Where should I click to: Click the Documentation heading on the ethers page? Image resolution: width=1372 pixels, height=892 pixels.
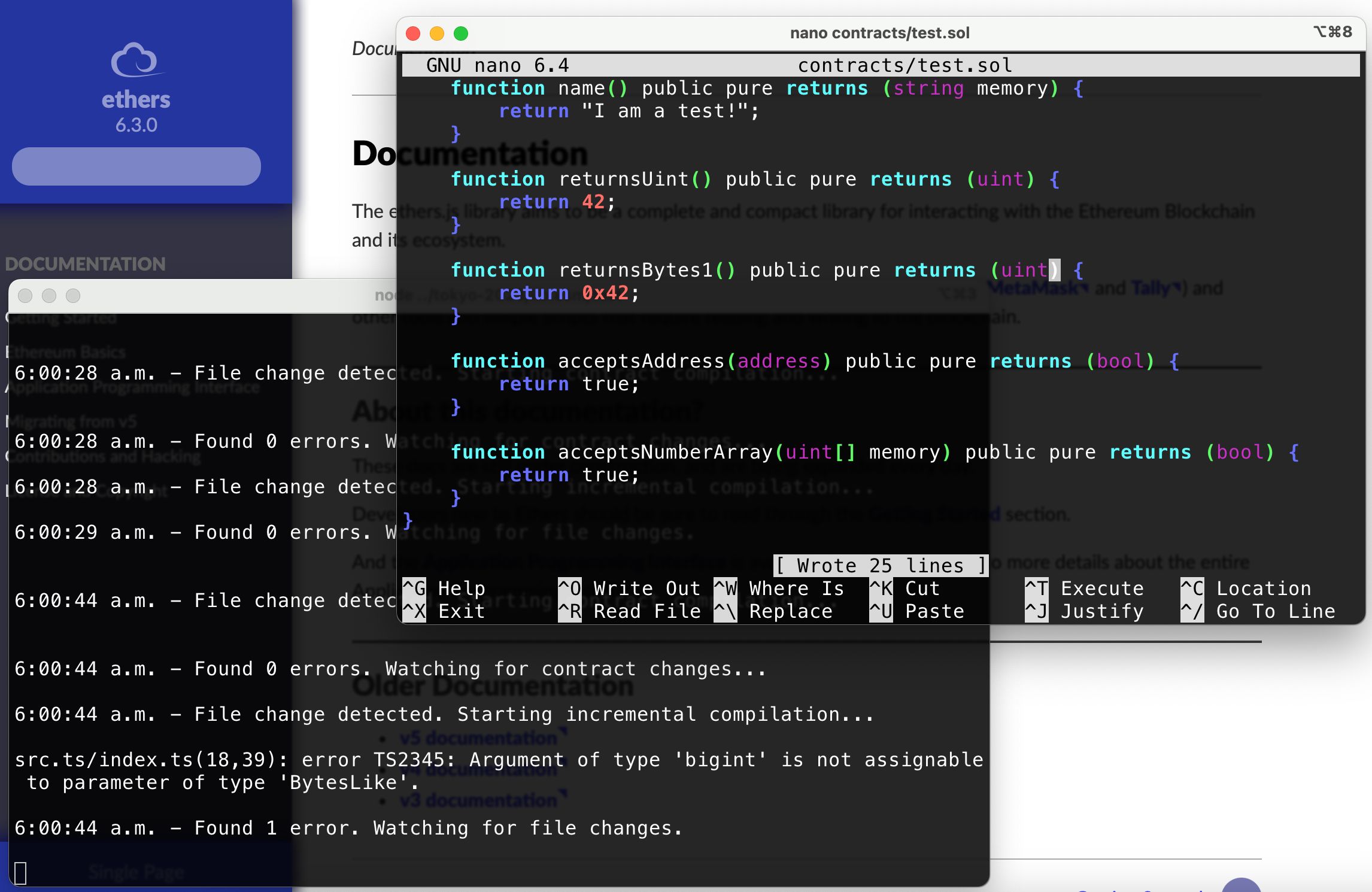pyautogui.click(x=470, y=153)
